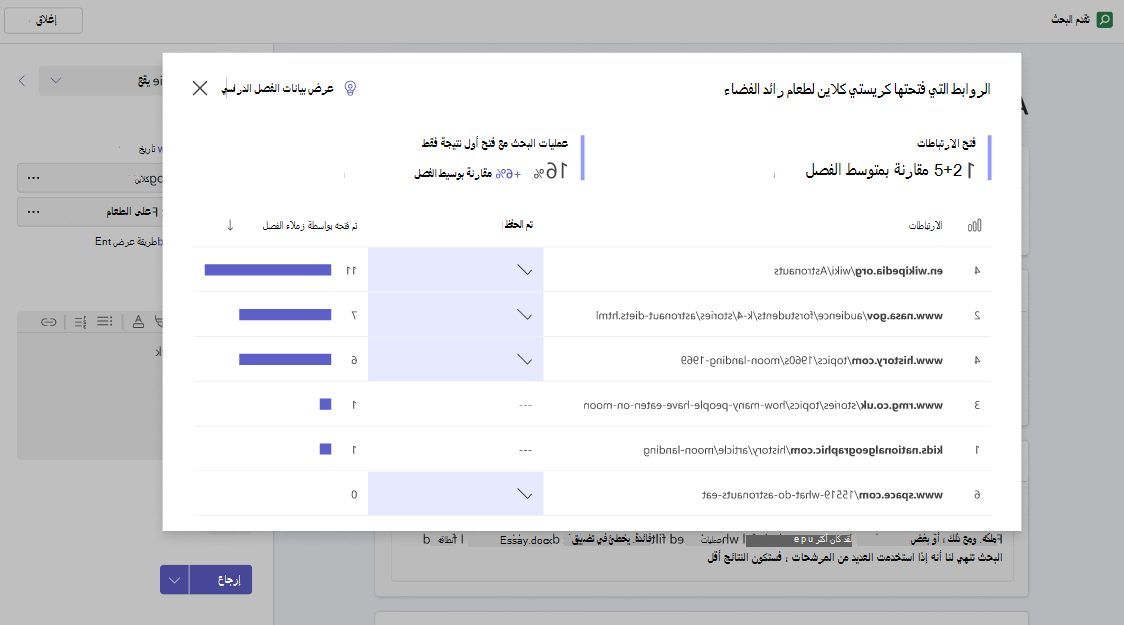The width and height of the screenshot is (1124, 625).
Task: Click the bar chart icon in links header
Action: click(x=974, y=226)
